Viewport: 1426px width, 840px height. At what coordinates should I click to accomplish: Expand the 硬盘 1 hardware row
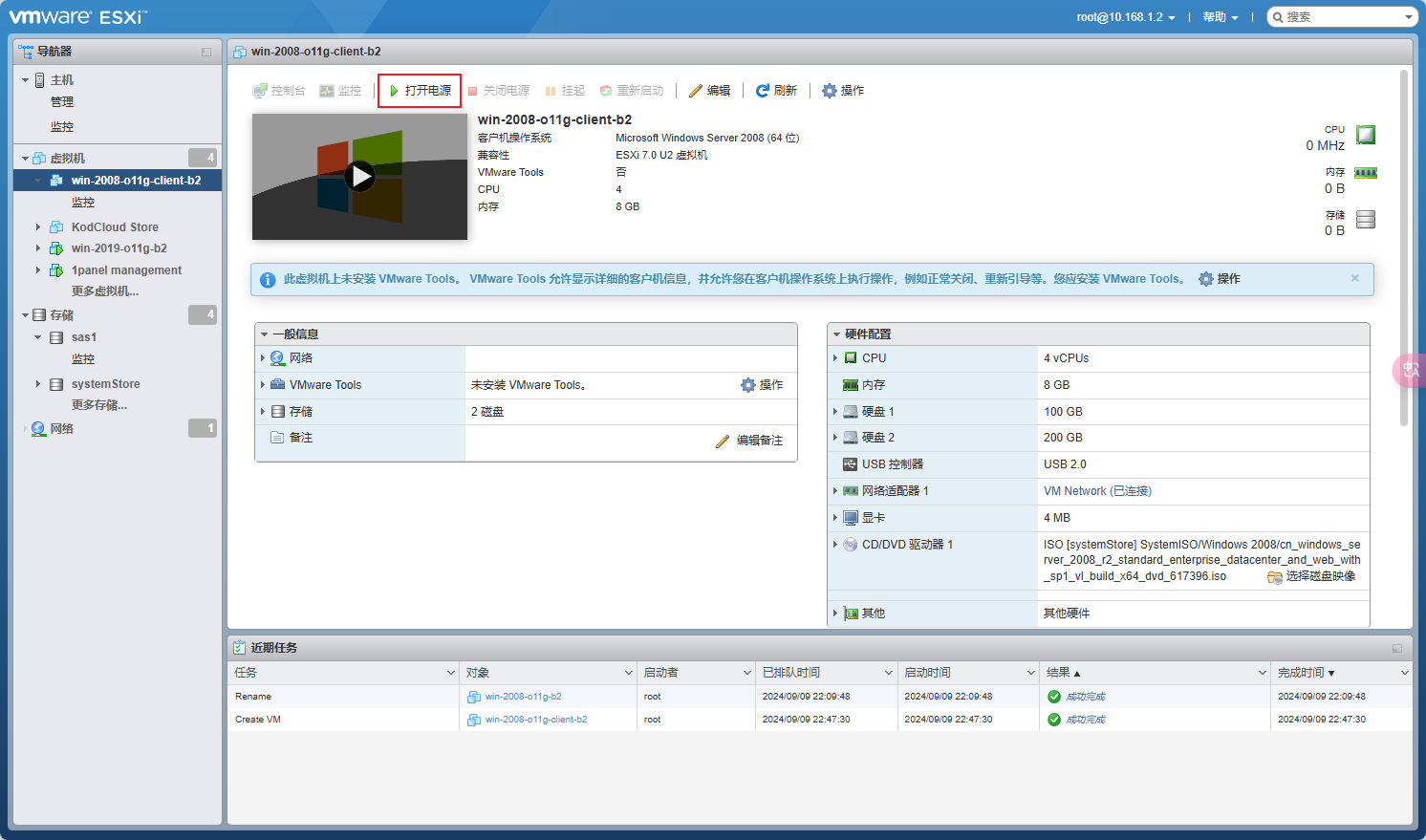pyautogui.click(x=834, y=412)
